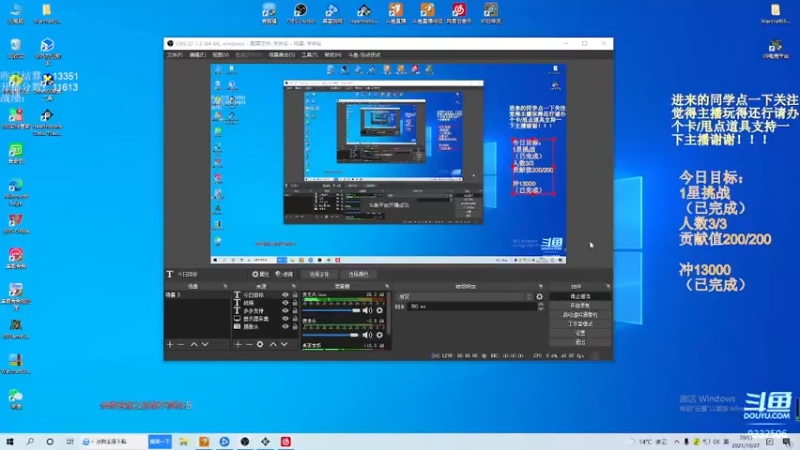Image resolution: width=800 pixels, height=450 pixels.
Task: Open the 文件(F) File menu
Action: pos(174,55)
